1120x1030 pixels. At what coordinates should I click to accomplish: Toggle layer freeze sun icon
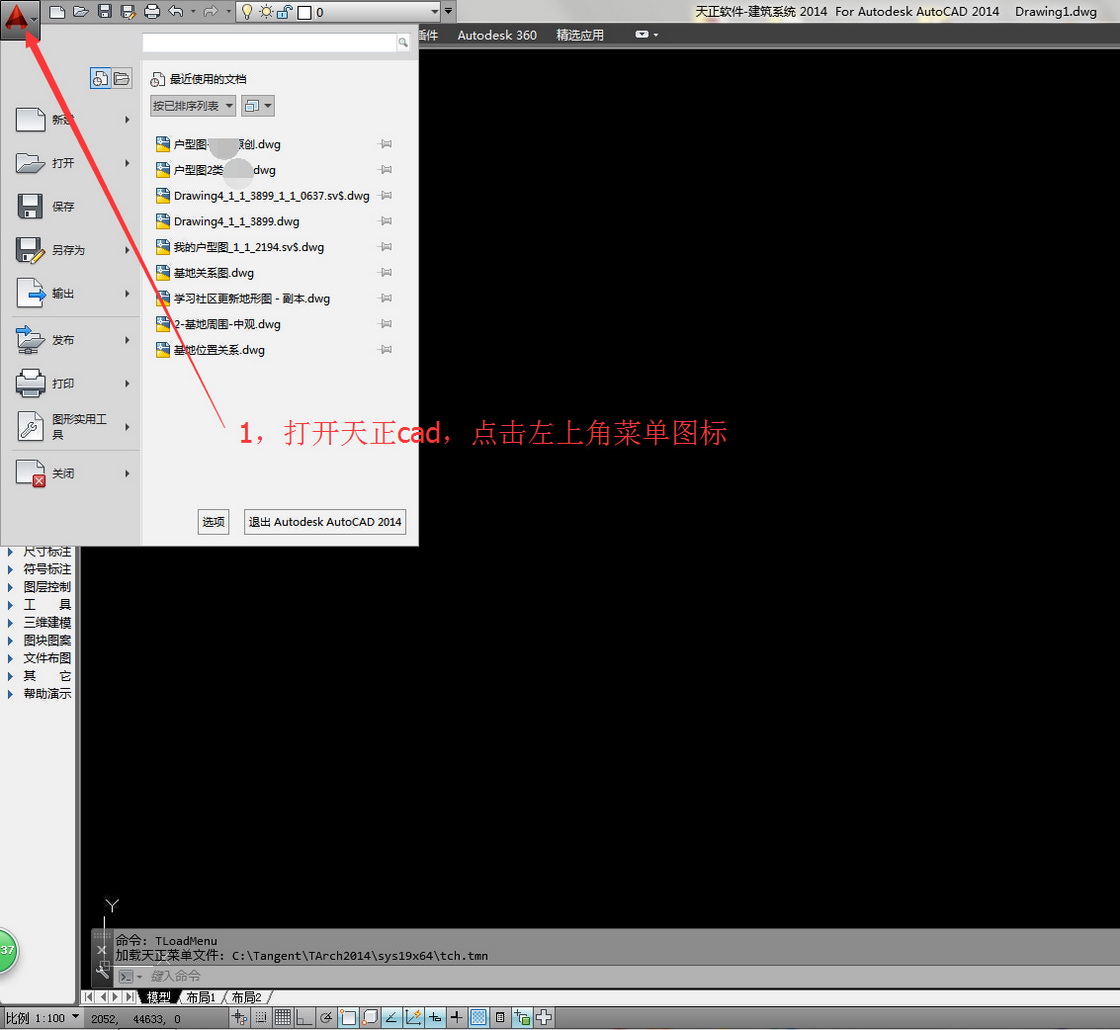point(266,12)
